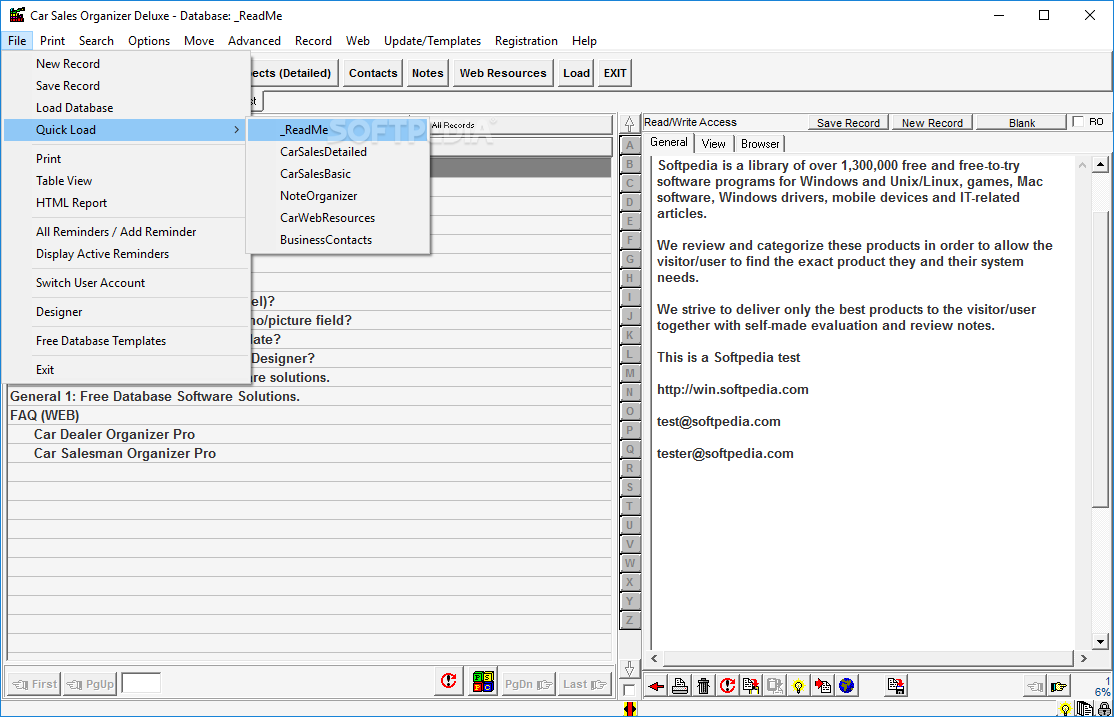Click the previous record pointing hand icon
Viewport: 1114px width, 717px height.
pos(1035,686)
